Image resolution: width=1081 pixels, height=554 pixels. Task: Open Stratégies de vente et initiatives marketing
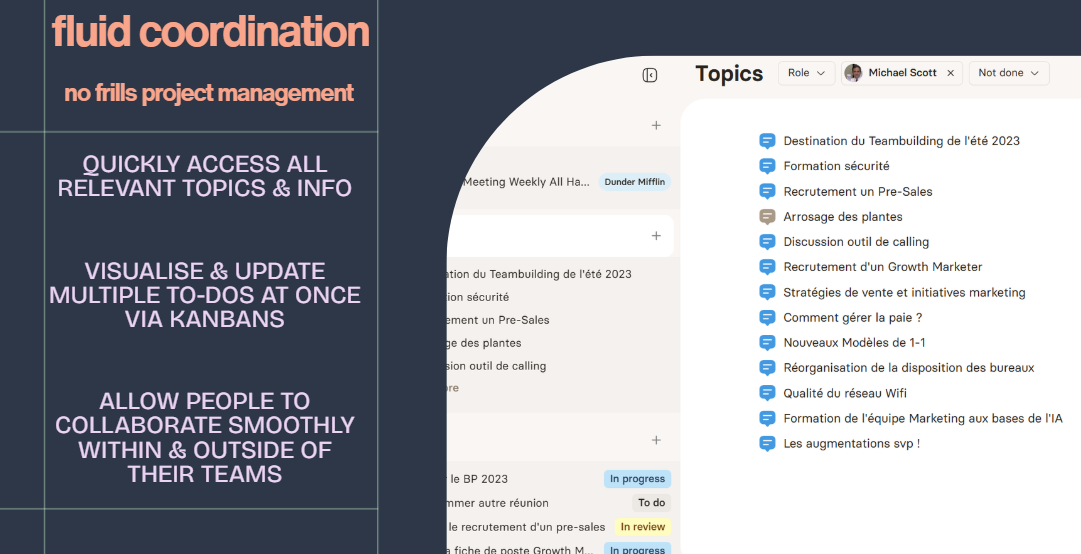click(x=904, y=292)
